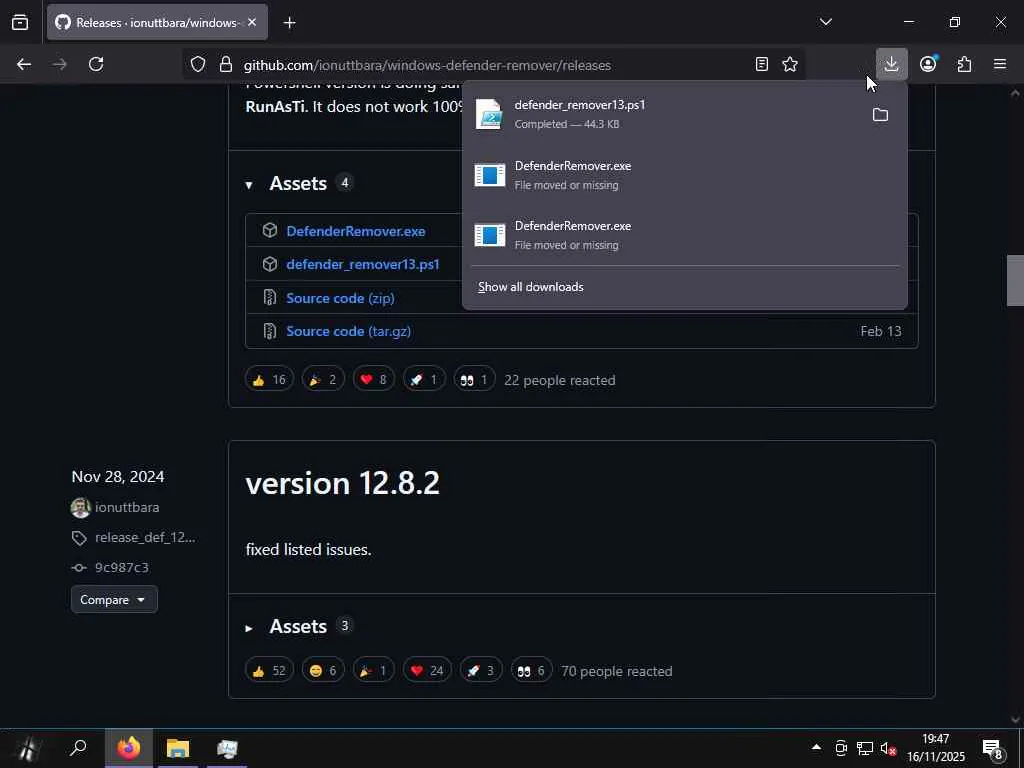Open version 12.8.2 release title
Viewport: 1024px width, 768px height.
(x=342, y=483)
